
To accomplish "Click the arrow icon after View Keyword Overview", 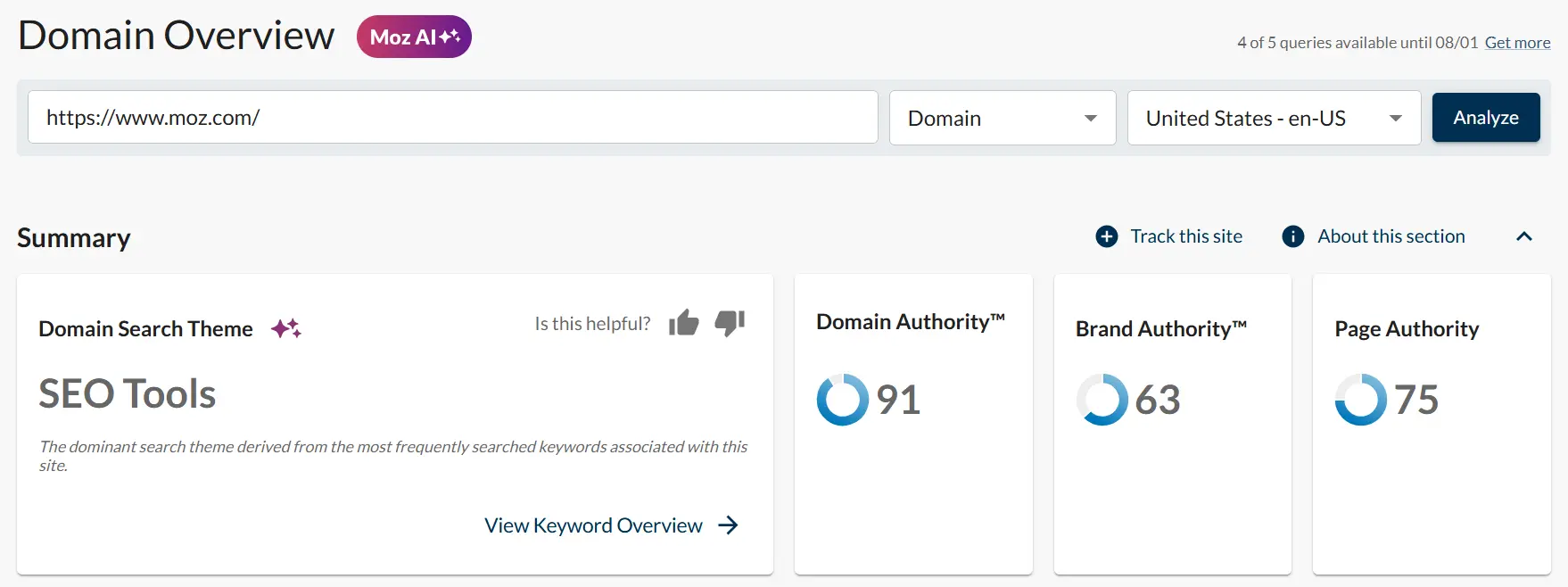I will coord(729,525).
